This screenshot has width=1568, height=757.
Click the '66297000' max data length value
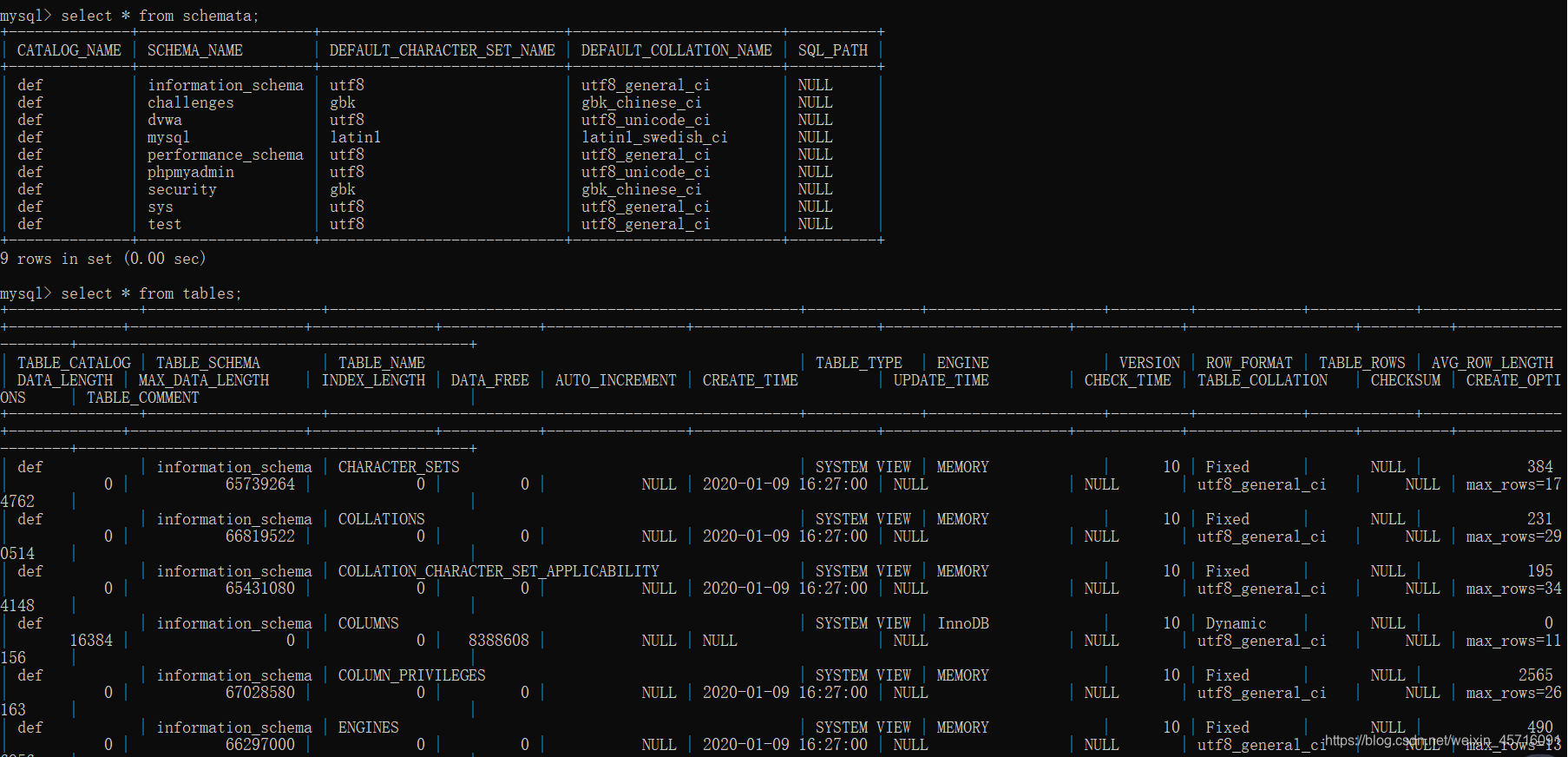point(260,745)
